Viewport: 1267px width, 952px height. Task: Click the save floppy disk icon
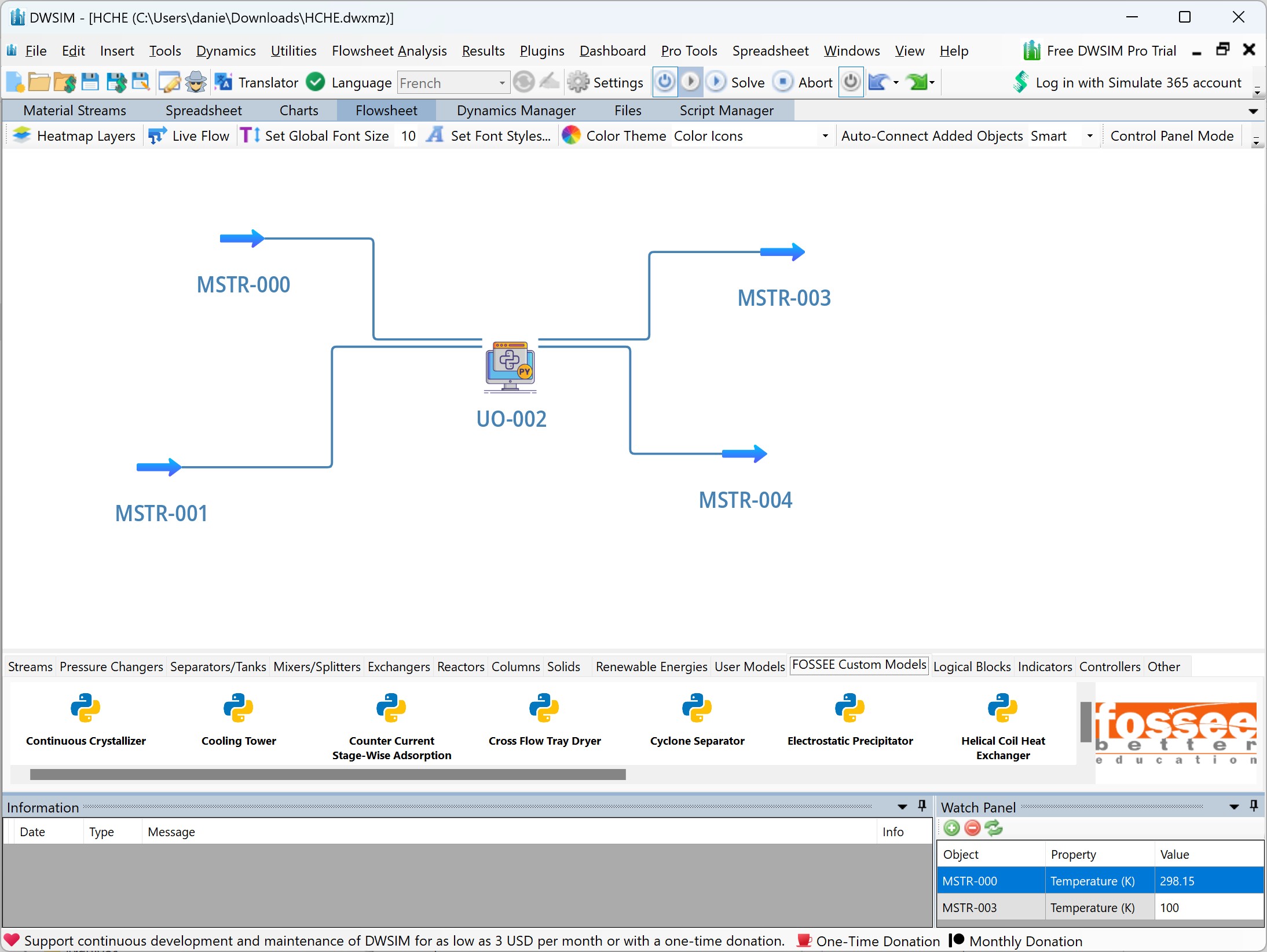coord(90,82)
